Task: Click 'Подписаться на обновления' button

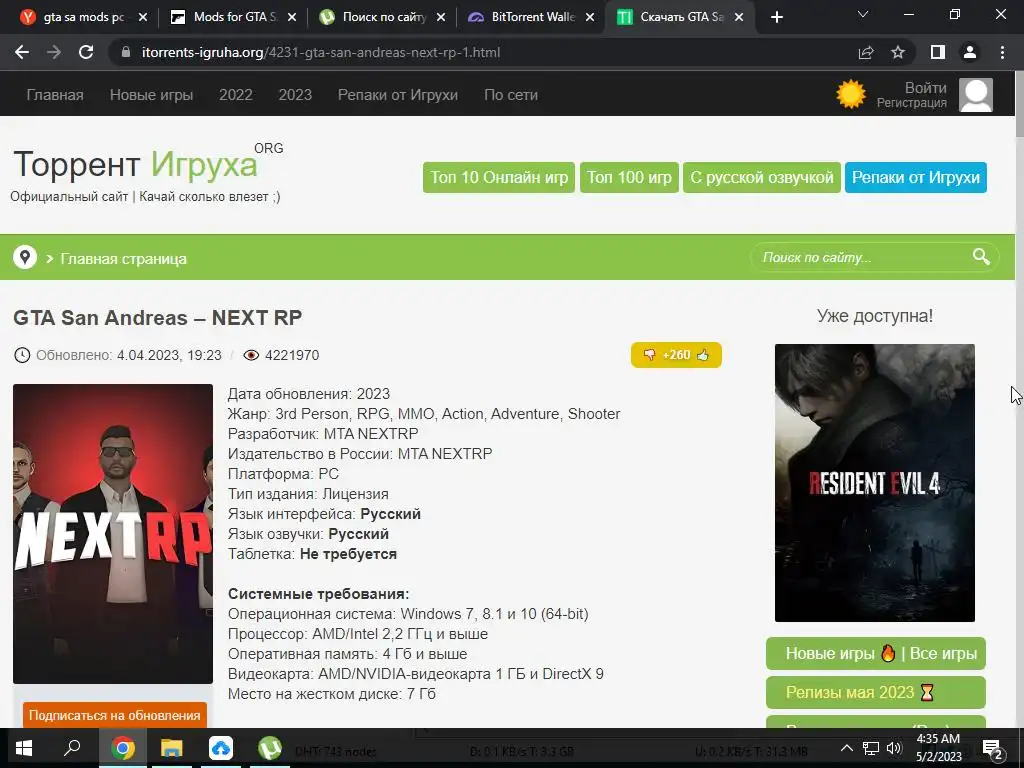Action: tap(115, 715)
